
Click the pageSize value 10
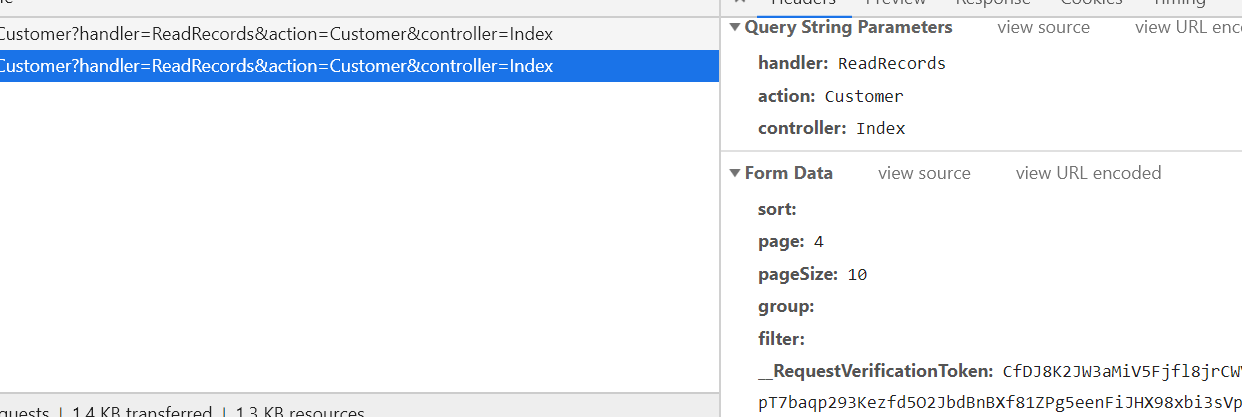(x=857, y=275)
